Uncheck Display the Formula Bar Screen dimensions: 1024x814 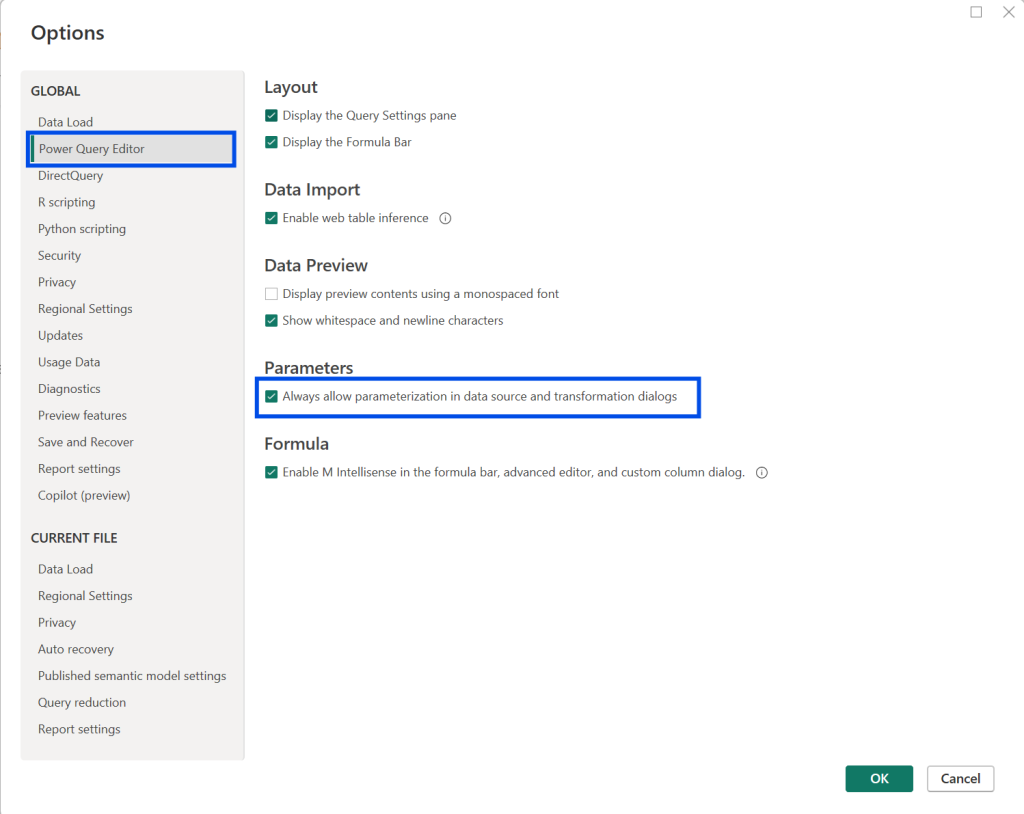(271, 143)
